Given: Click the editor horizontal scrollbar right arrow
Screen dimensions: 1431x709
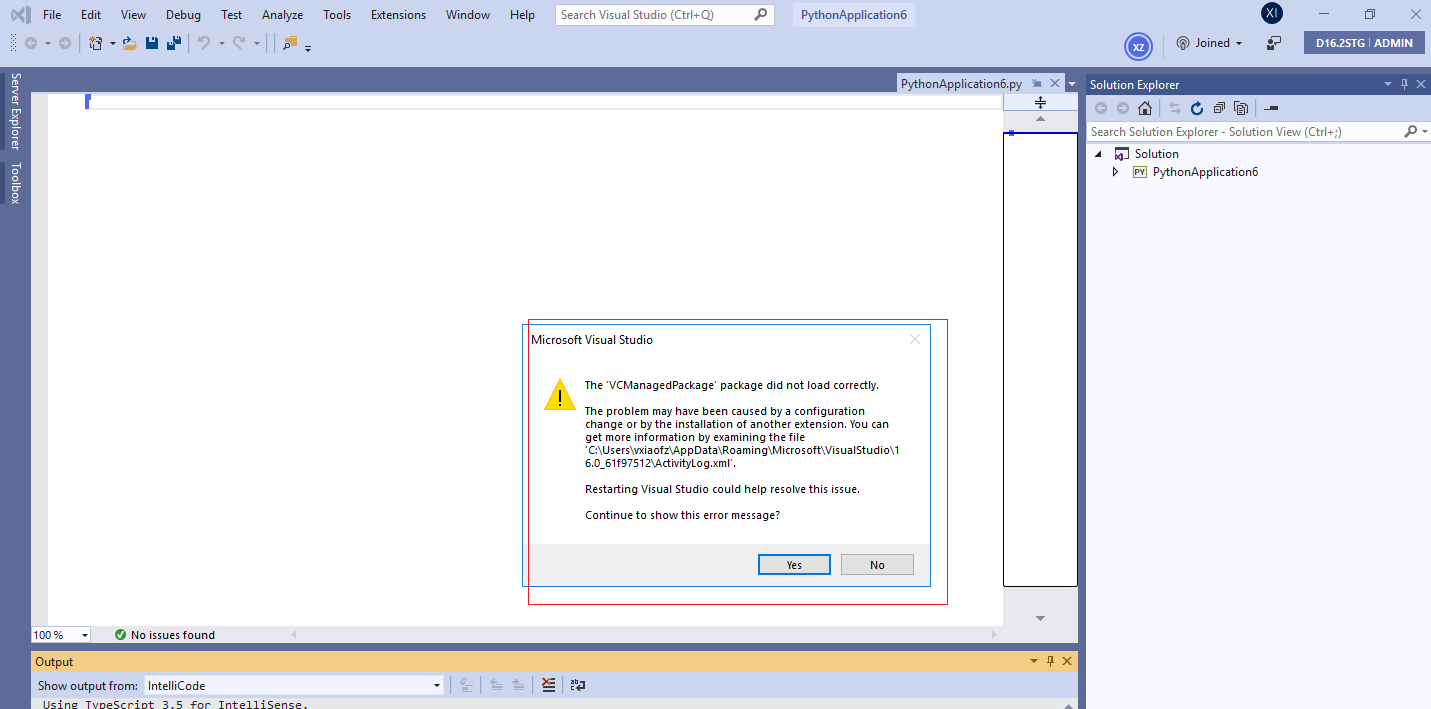Looking at the screenshot, I should pyautogui.click(x=994, y=635).
